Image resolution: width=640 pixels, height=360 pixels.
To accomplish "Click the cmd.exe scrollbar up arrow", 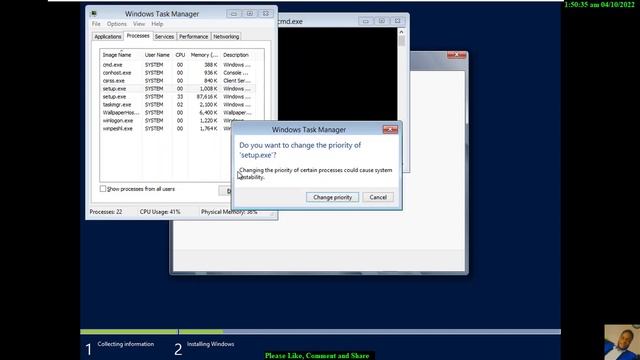I will click(x=402, y=31).
